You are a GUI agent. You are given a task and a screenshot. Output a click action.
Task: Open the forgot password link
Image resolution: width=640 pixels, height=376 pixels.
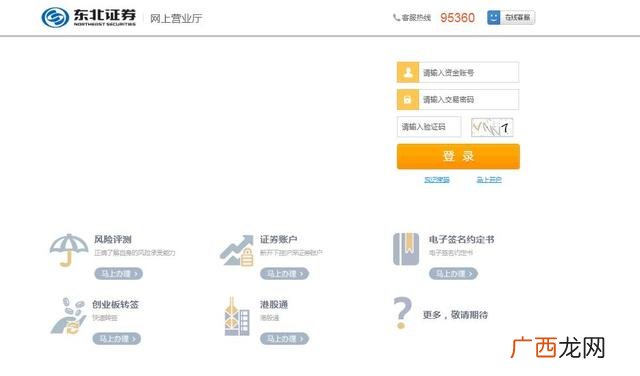(437, 180)
